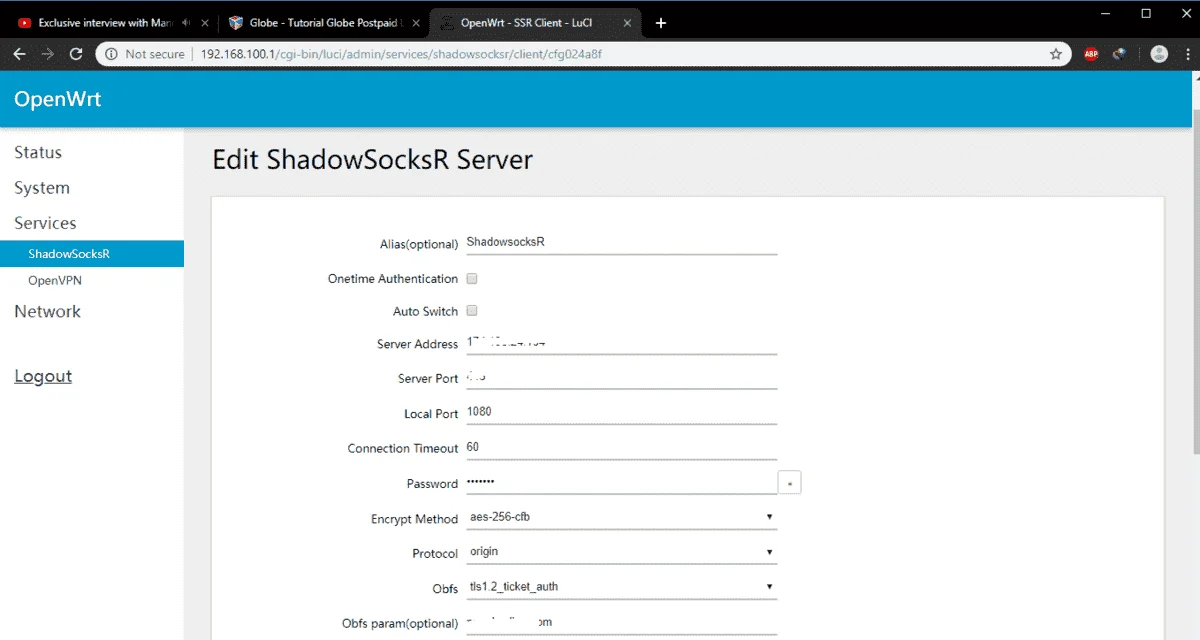
Task: Mute the audio icon on the interview tab
Action: [x=186, y=23]
